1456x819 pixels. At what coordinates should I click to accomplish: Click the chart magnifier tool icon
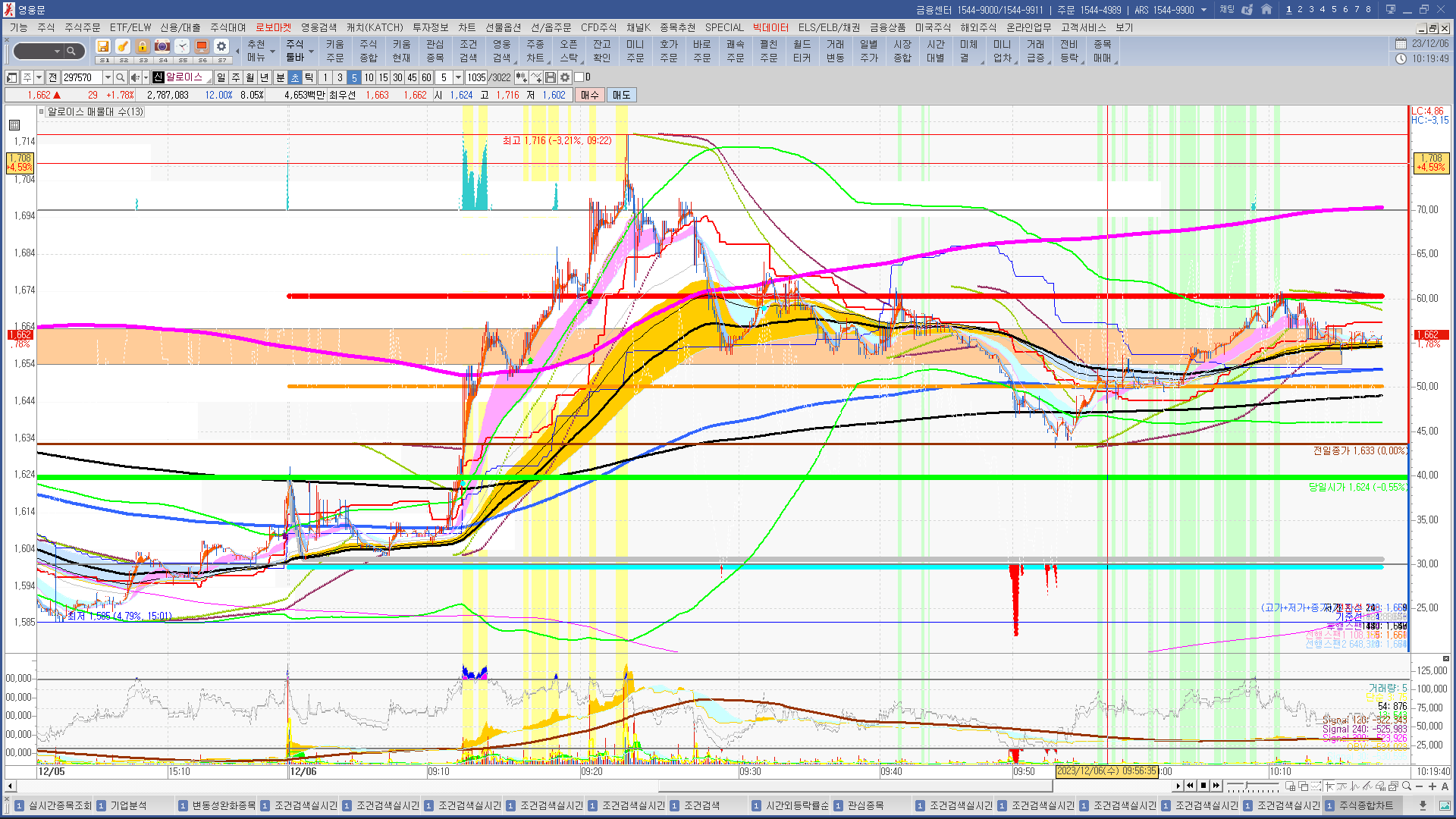pyautogui.click(x=1407, y=786)
